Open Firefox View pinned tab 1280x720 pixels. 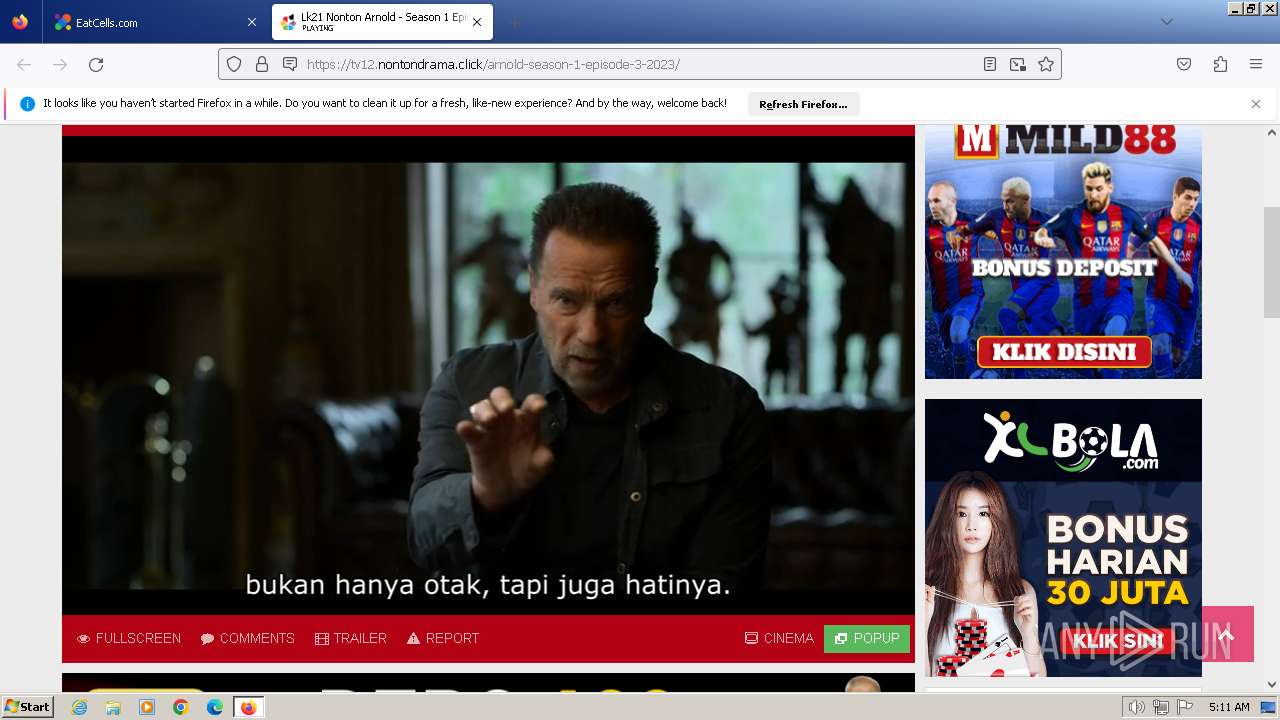20,22
